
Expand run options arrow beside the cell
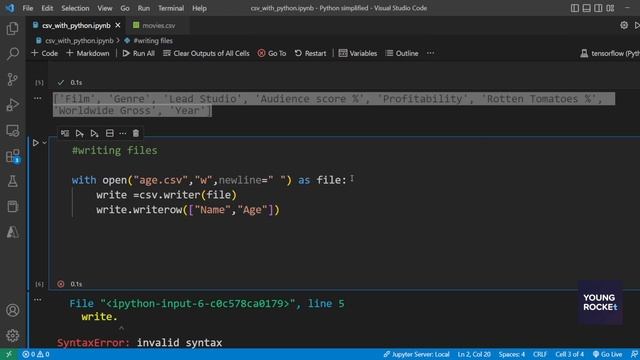(x=44, y=143)
